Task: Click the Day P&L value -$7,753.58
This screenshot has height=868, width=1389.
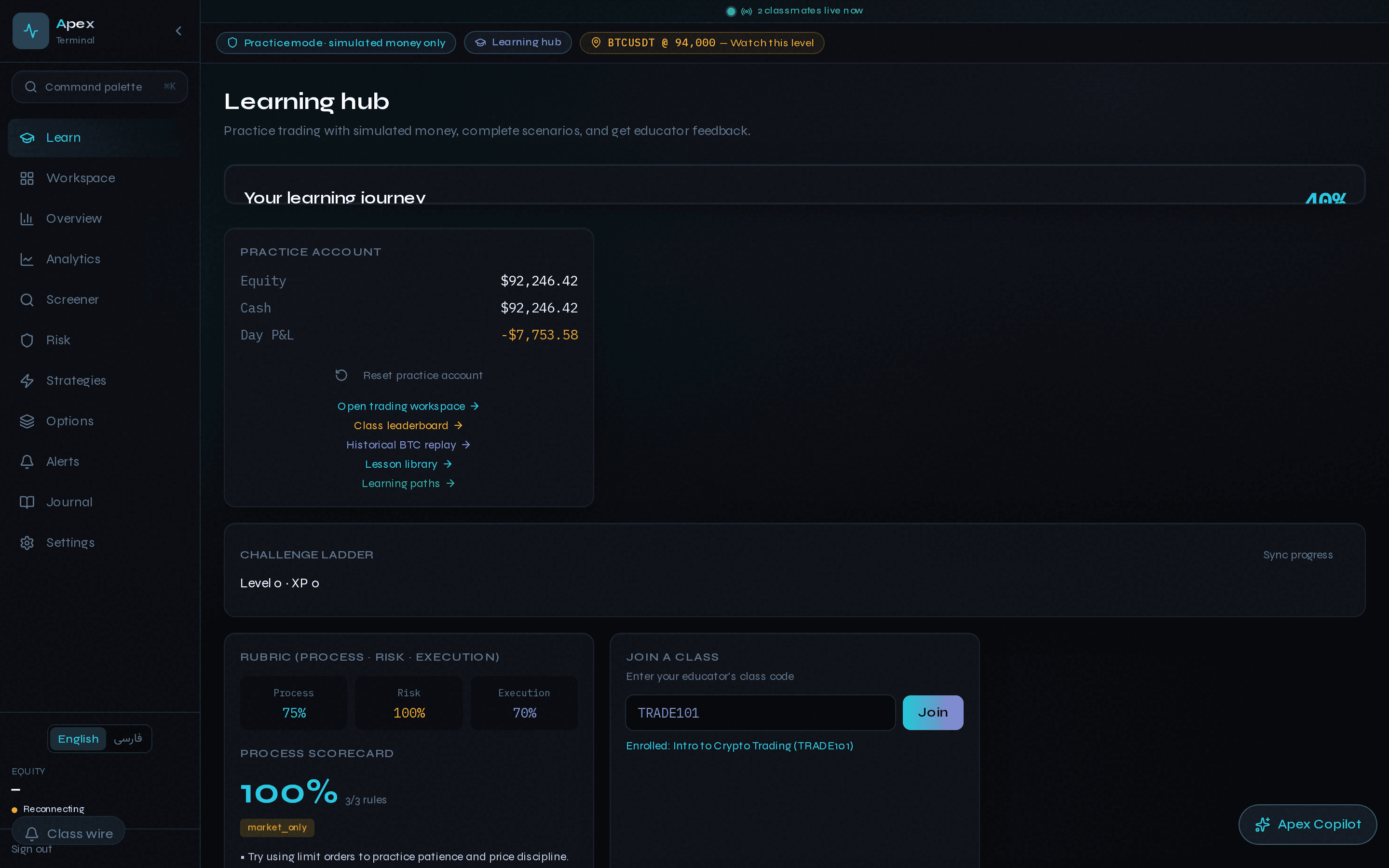Action: [539, 335]
